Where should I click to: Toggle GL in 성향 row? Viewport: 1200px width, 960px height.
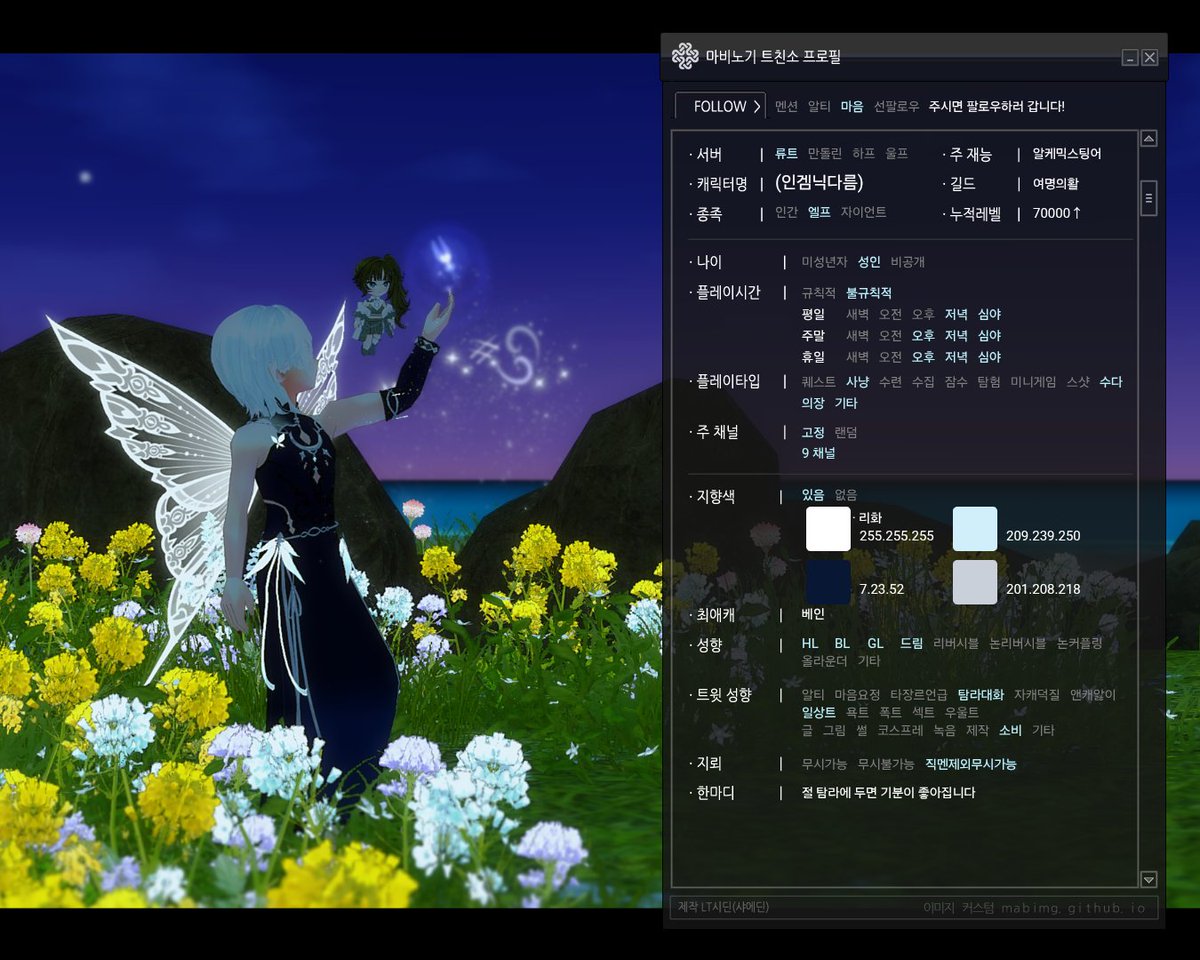point(876,643)
